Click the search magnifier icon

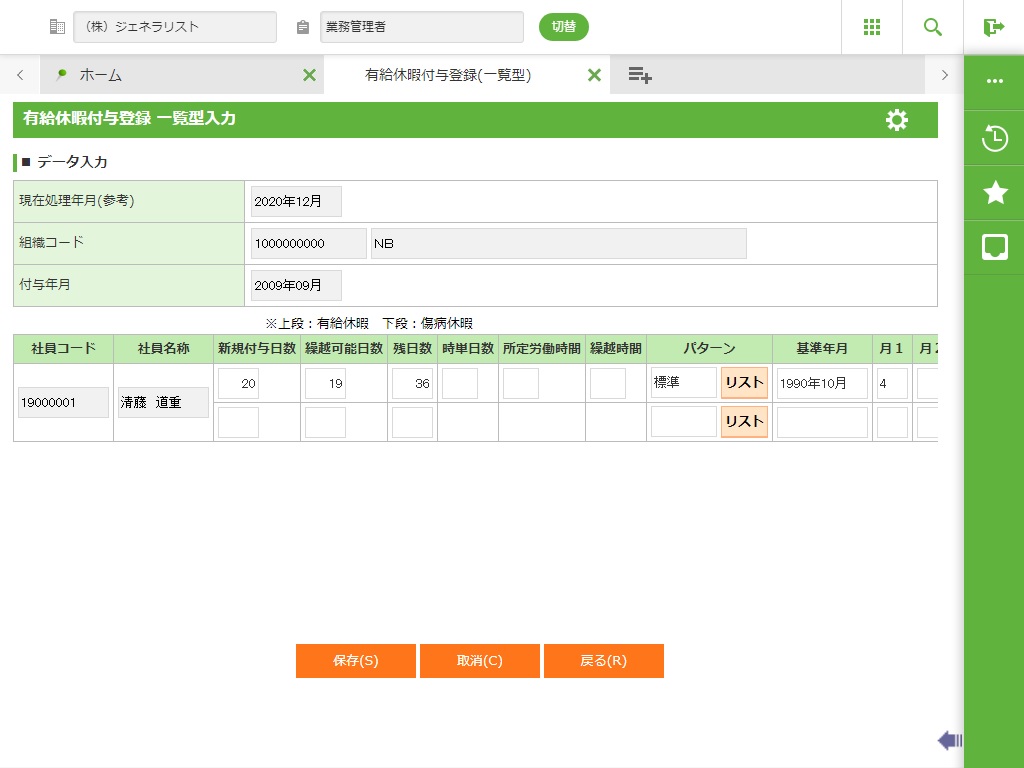pyautogui.click(x=933, y=27)
